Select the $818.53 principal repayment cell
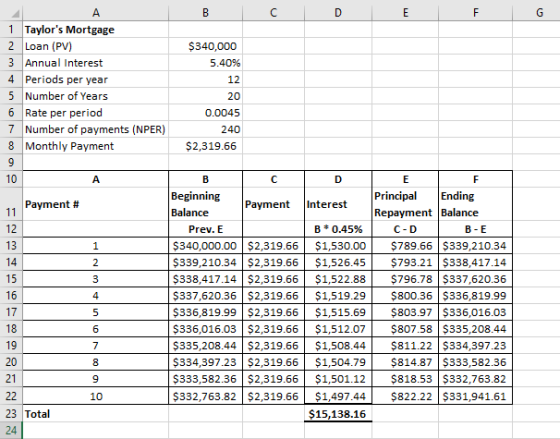The image size is (560, 439). tap(405, 379)
